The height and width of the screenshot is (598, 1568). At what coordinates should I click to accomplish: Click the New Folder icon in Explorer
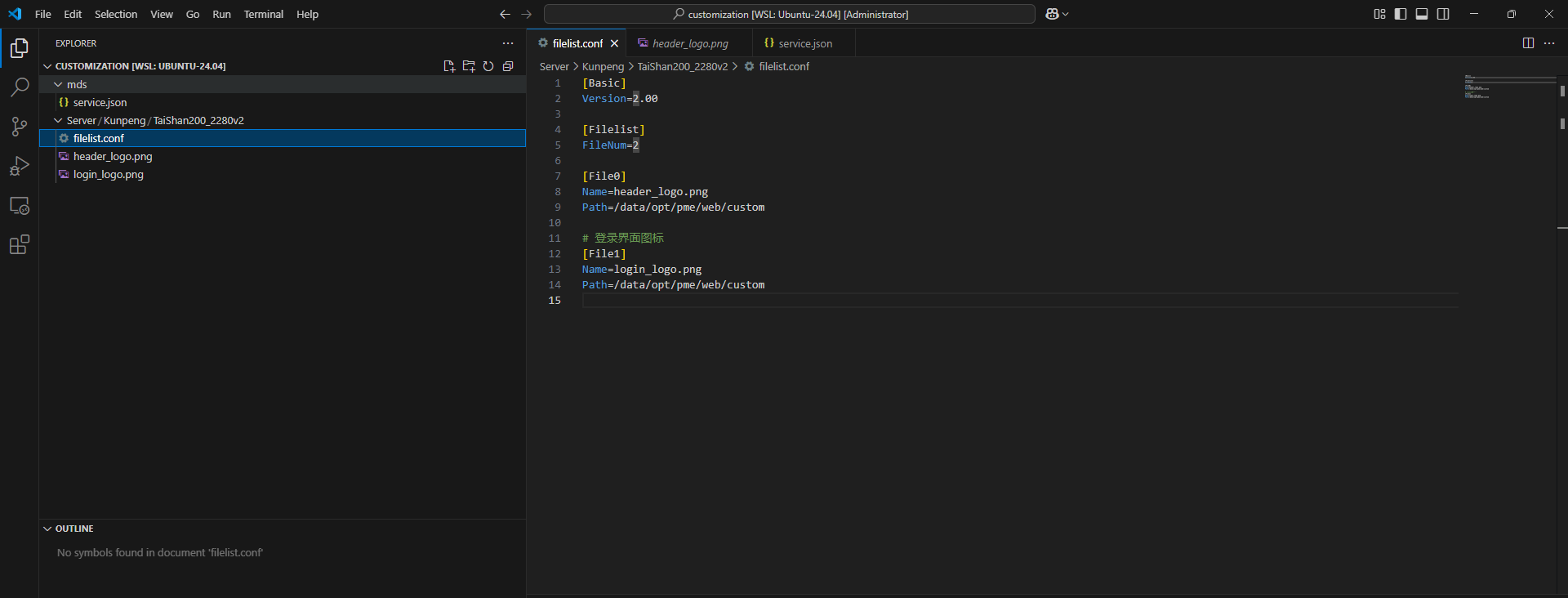coord(469,66)
